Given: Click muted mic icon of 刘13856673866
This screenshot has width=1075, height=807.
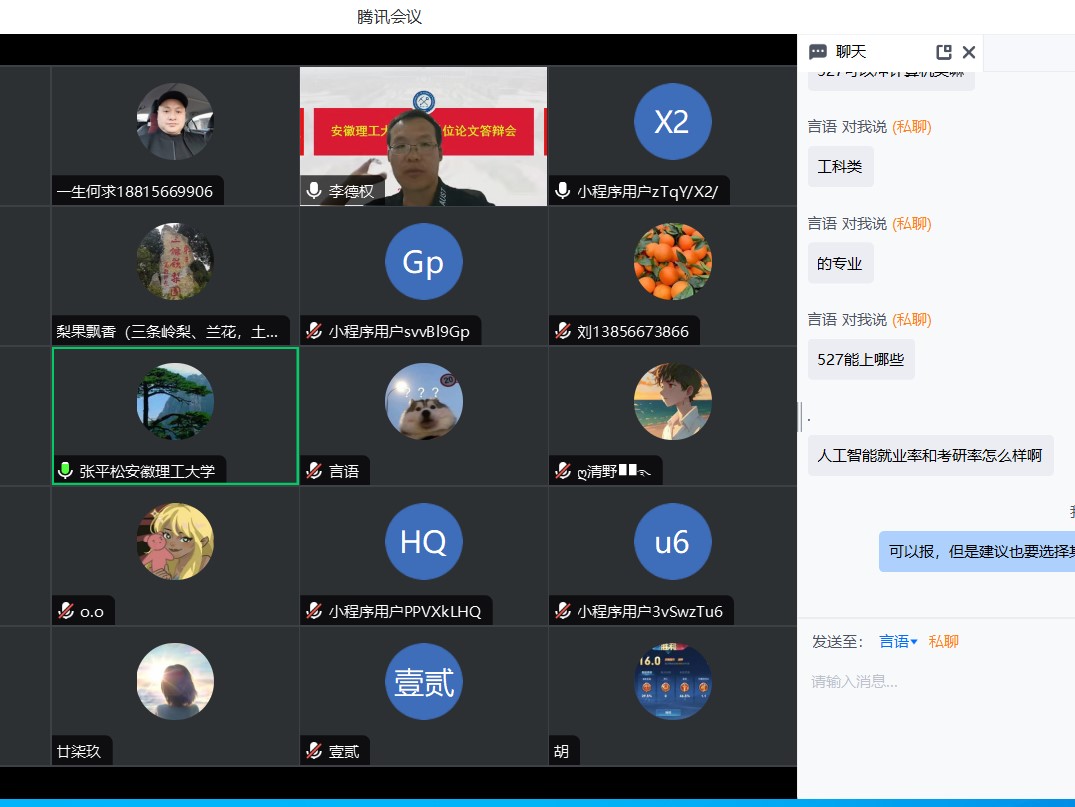Looking at the screenshot, I should pos(563,331).
